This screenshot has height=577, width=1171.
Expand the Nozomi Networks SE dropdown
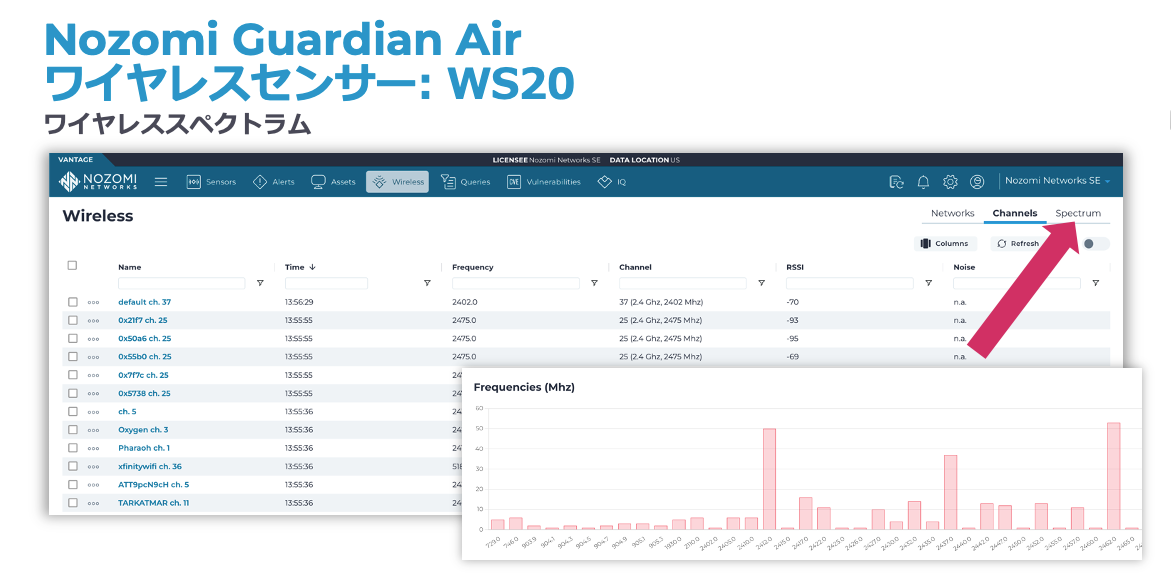coord(1057,181)
